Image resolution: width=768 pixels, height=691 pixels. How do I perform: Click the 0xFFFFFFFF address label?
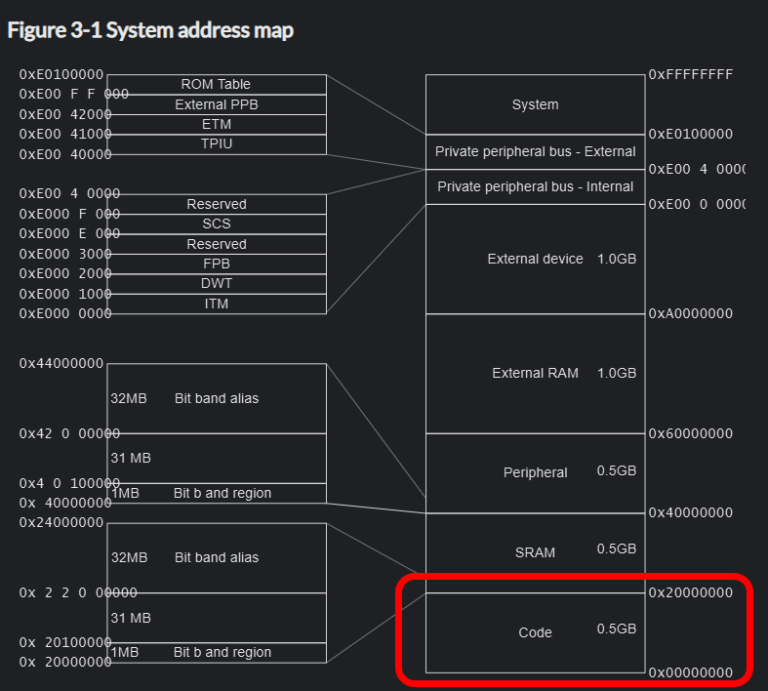coord(690,74)
